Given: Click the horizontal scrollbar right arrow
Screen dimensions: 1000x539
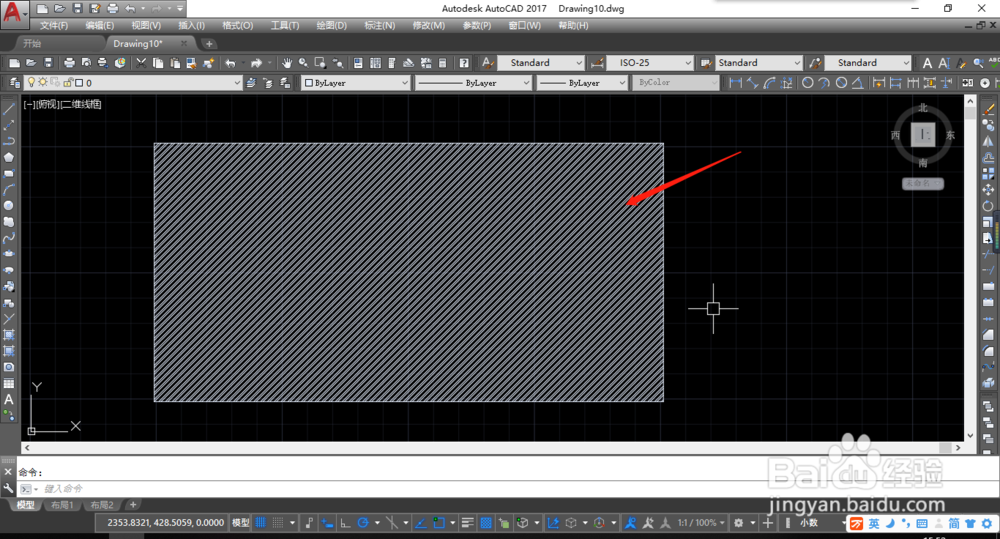Looking at the screenshot, I should click(958, 448).
